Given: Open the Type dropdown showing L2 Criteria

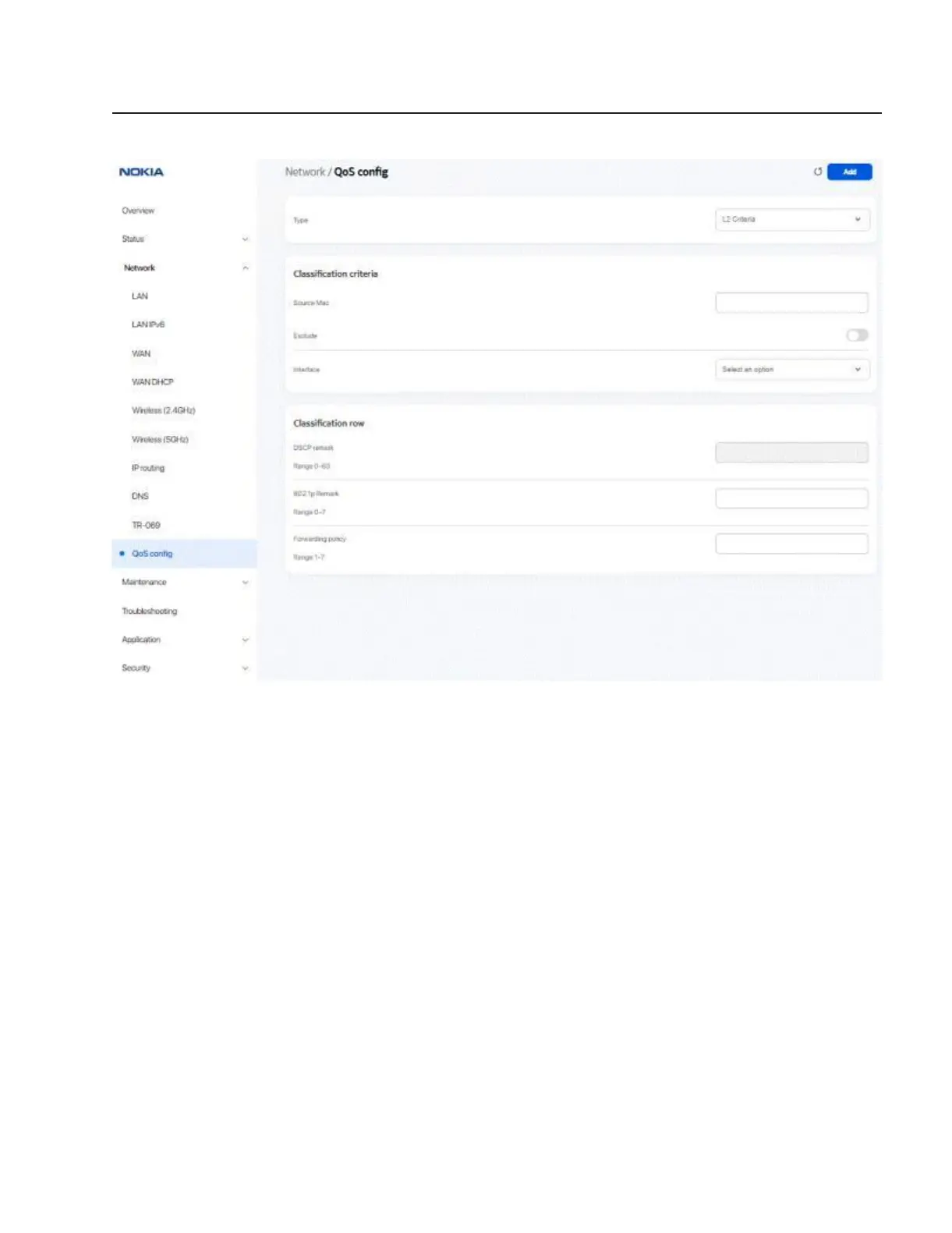Looking at the screenshot, I should tap(791, 219).
